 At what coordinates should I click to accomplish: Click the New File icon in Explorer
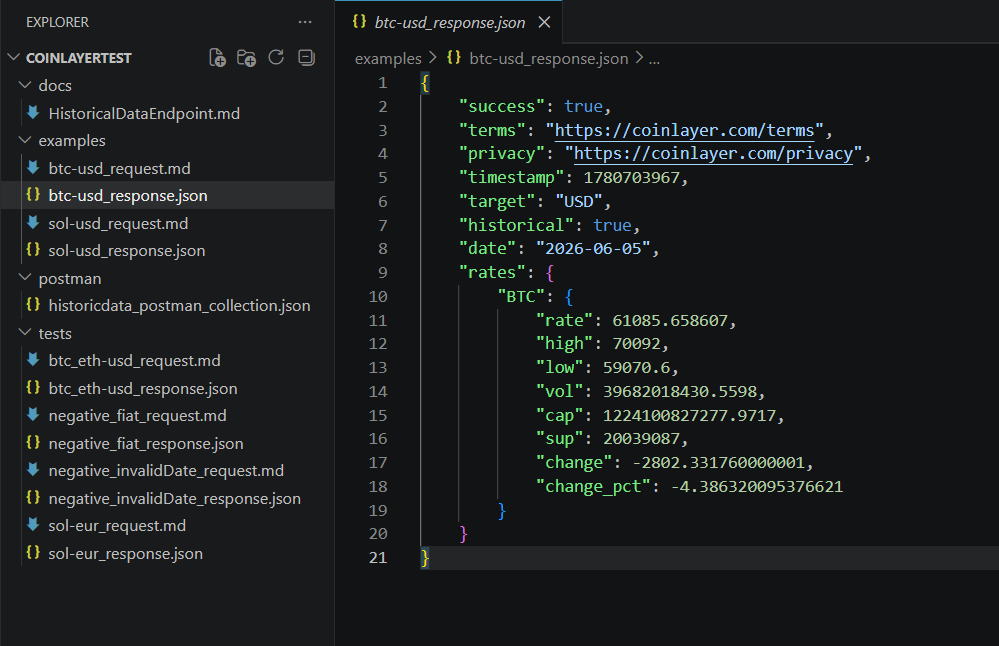click(217, 58)
